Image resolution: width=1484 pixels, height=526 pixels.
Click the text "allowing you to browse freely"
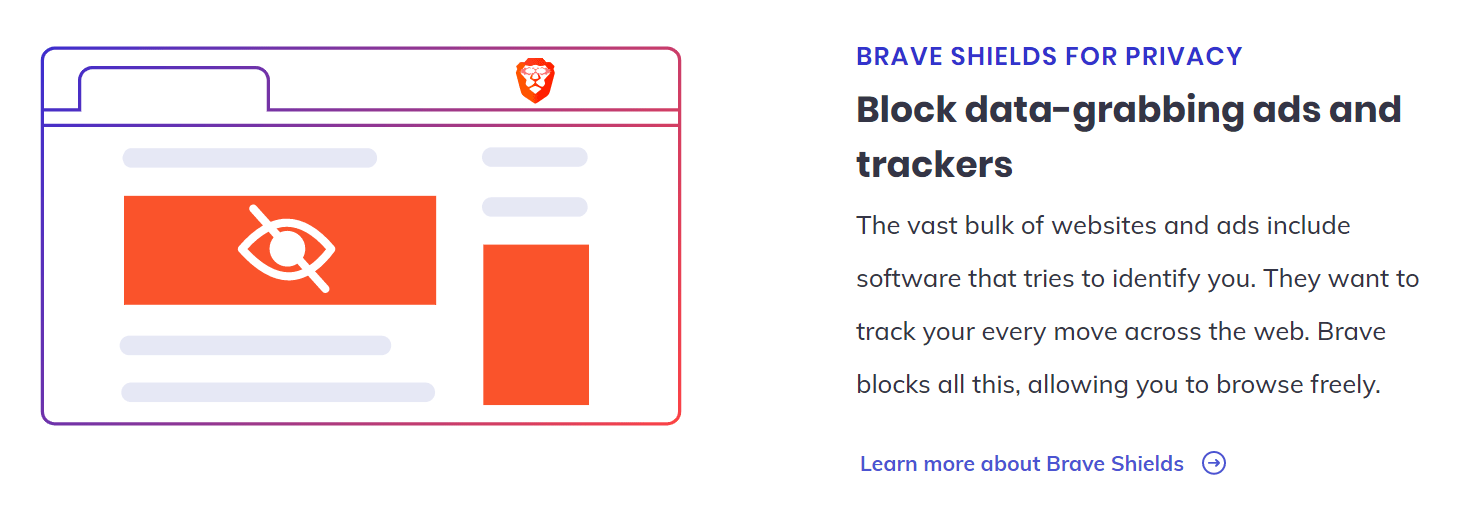click(1203, 384)
